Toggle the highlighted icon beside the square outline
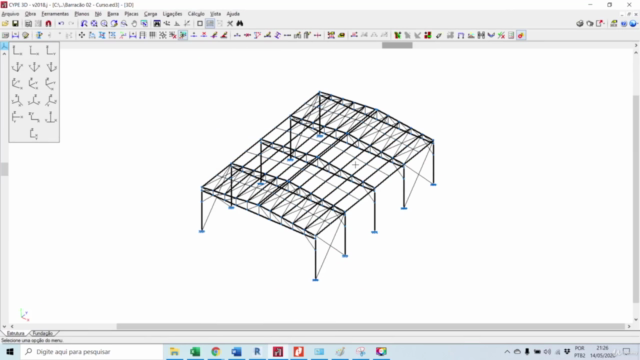This screenshot has width=640, height=360. pos(210,24)
